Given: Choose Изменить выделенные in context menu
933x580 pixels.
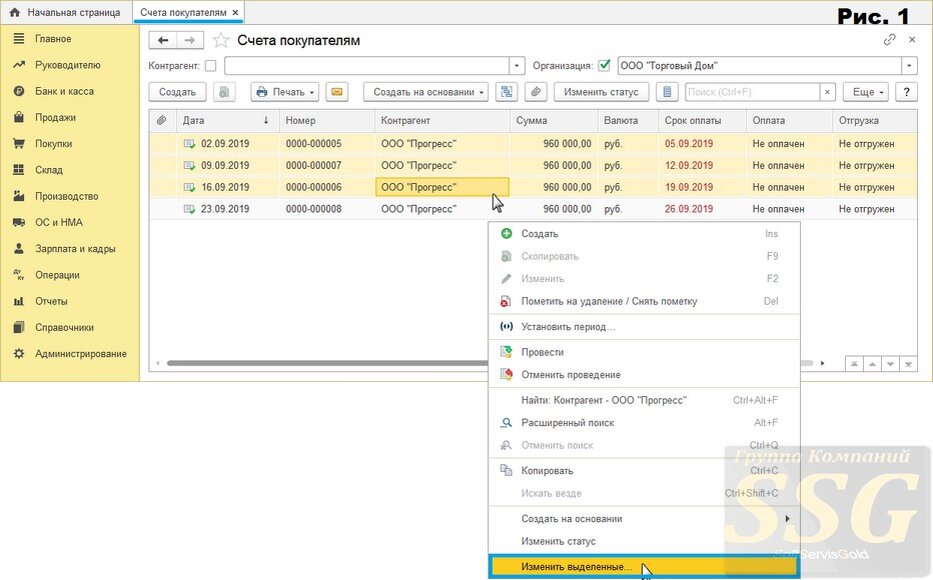Looking at the screenshot, I should 644,566.
